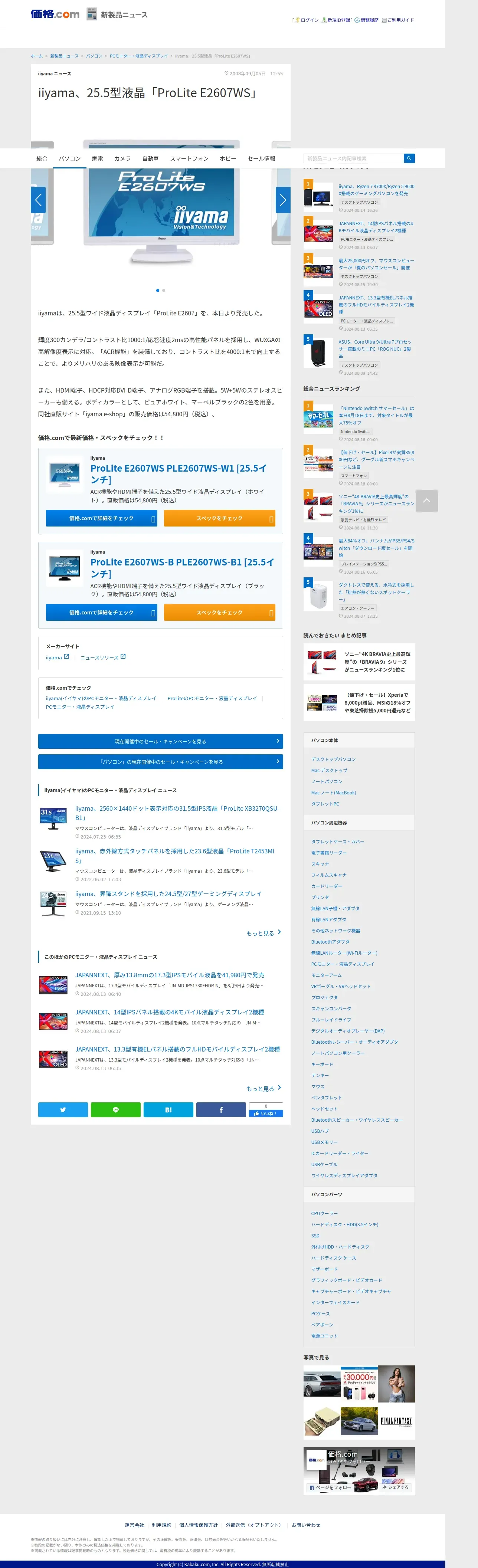
Task: Click the Facebook シェアする button
Action: coord(395,1487)
